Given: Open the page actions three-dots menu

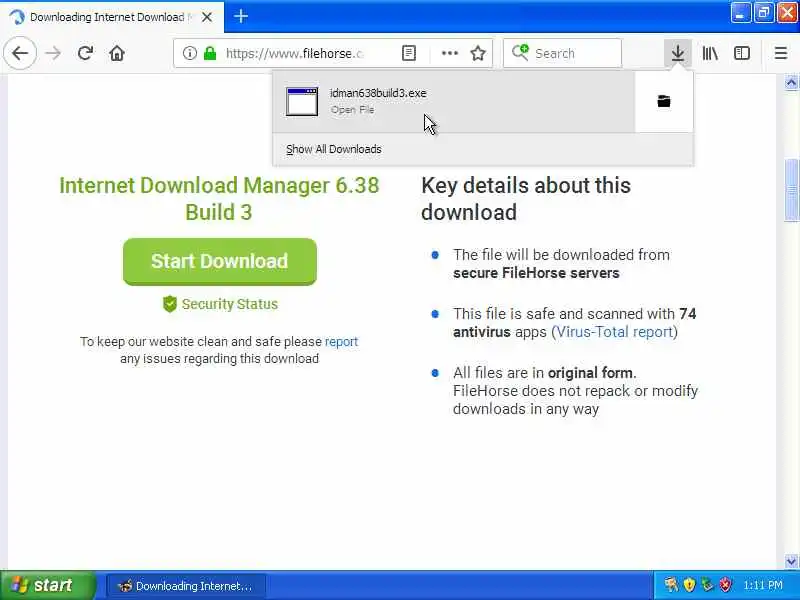Looking at the screenshot, I should click(449, 53).
